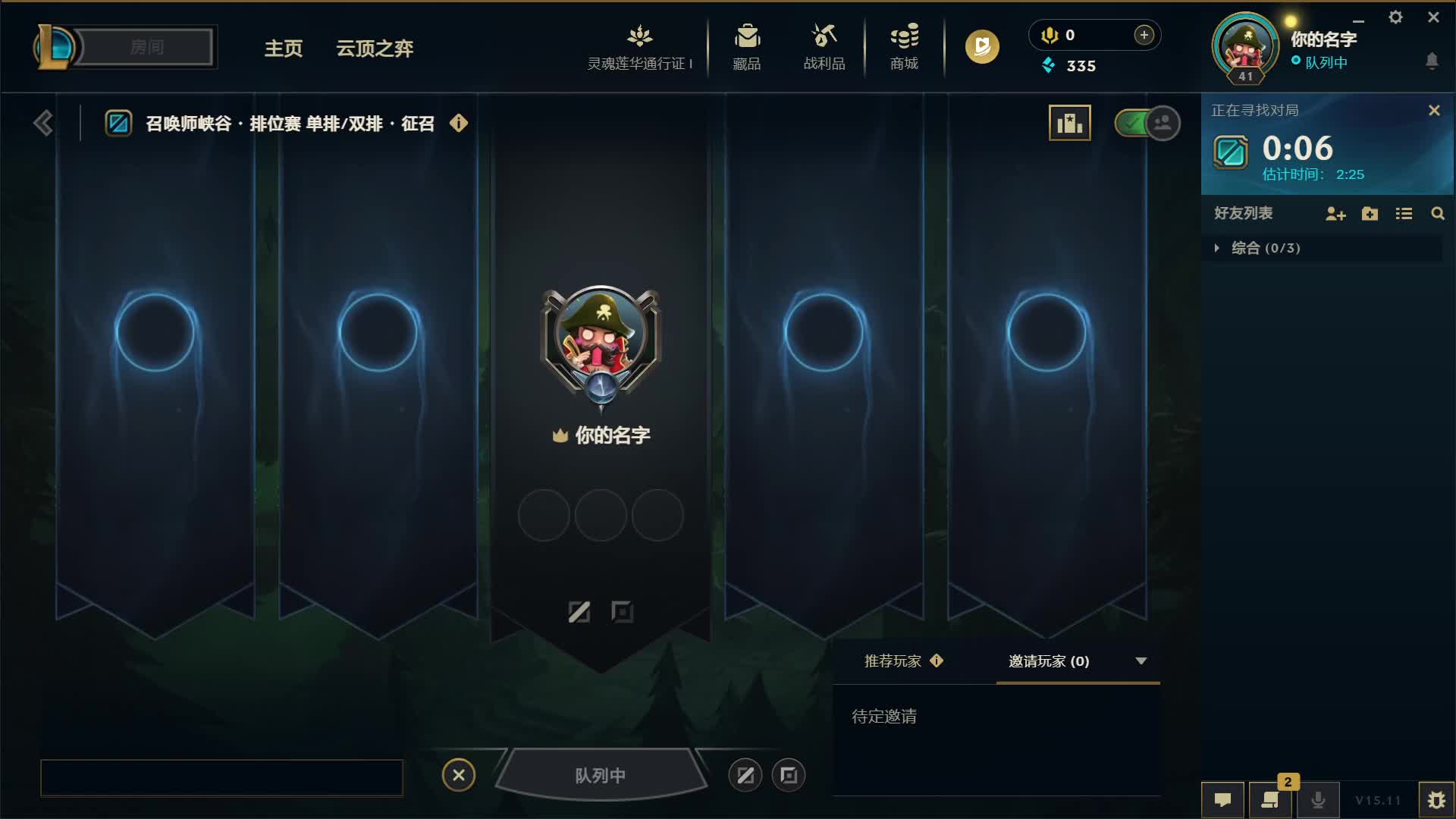Open the leaderboard podium icon

click(1070, 123)
